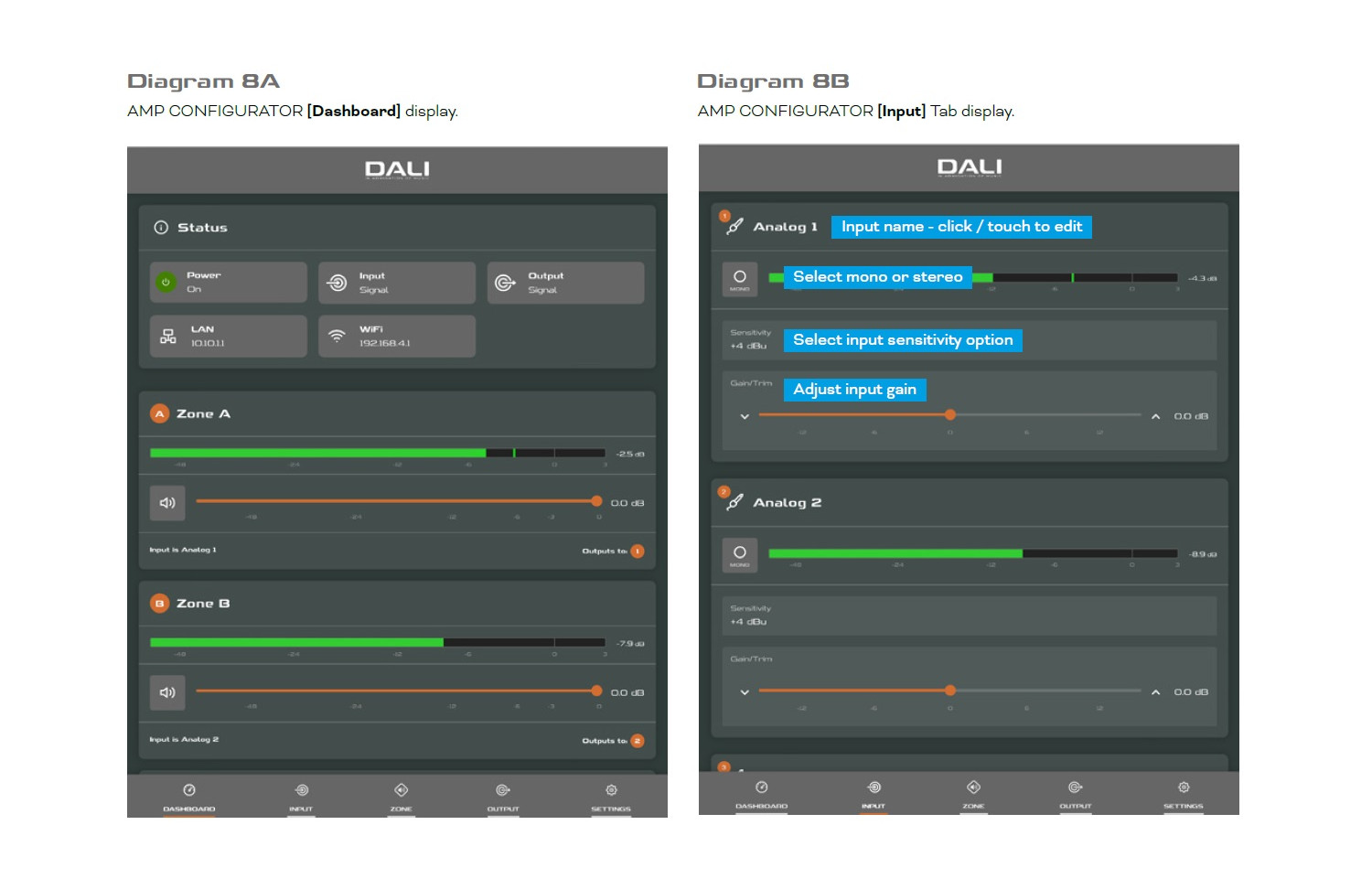Mute Zone B with its speaker button
Image resolution: width=1372 pixels, height=889 pixels.
tap(167, 692)
